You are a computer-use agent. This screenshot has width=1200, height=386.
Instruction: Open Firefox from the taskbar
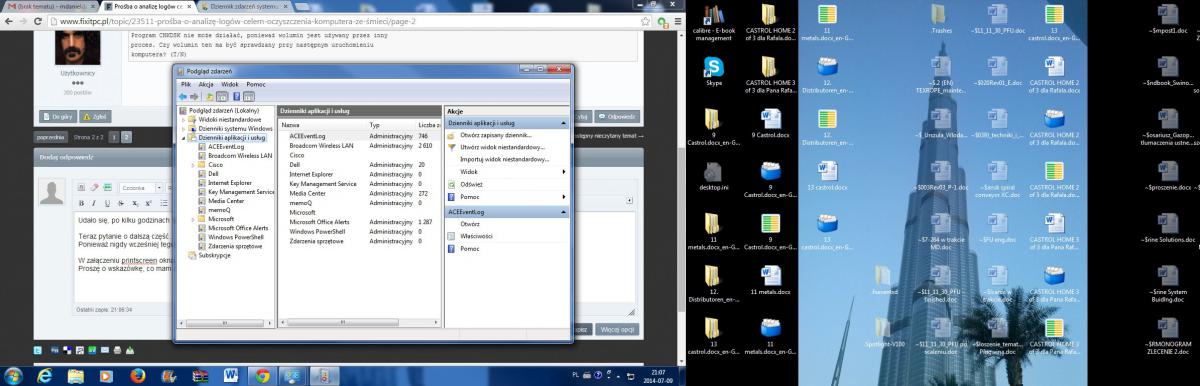137,375
